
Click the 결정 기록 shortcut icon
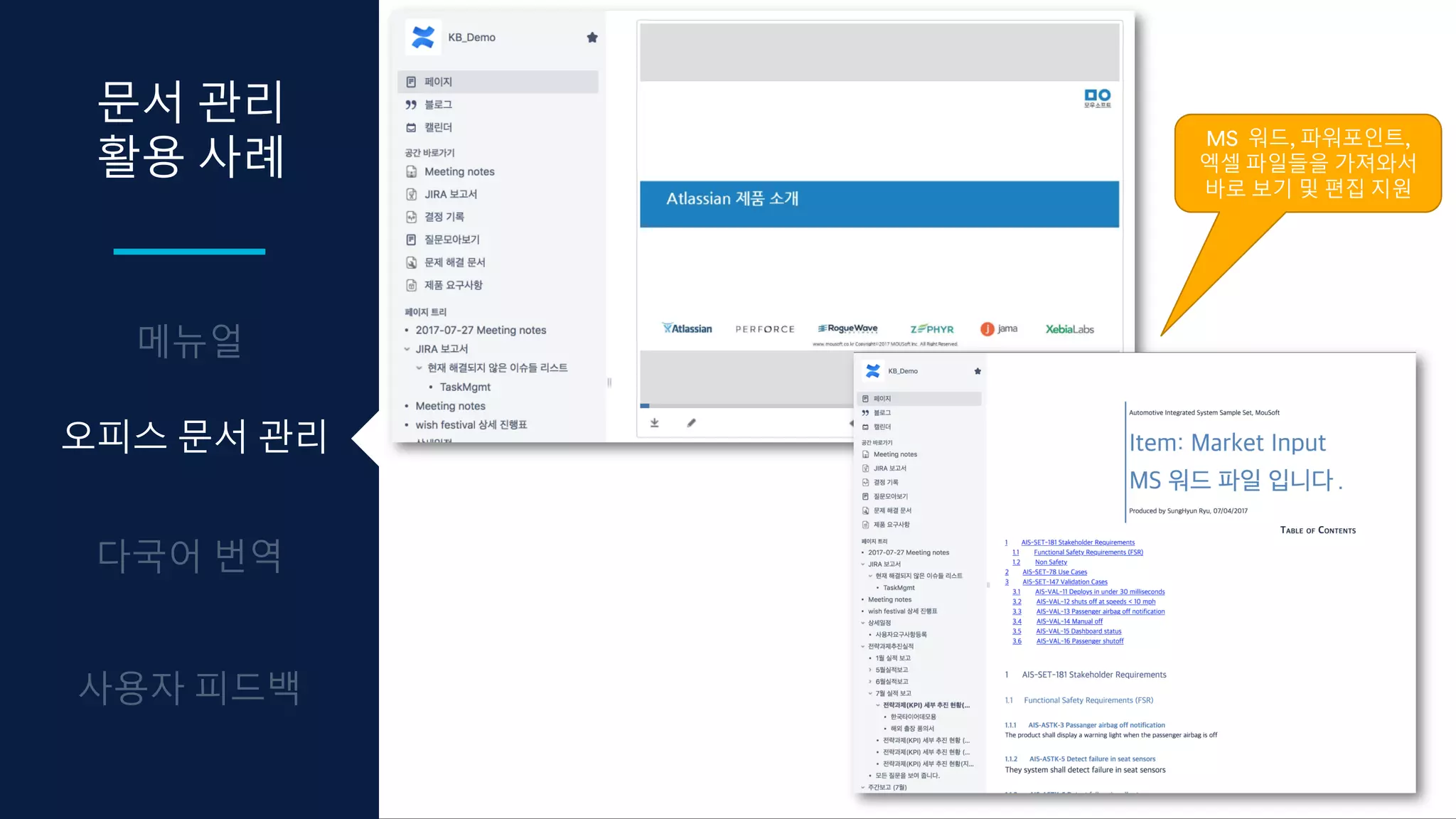(411, 217)
